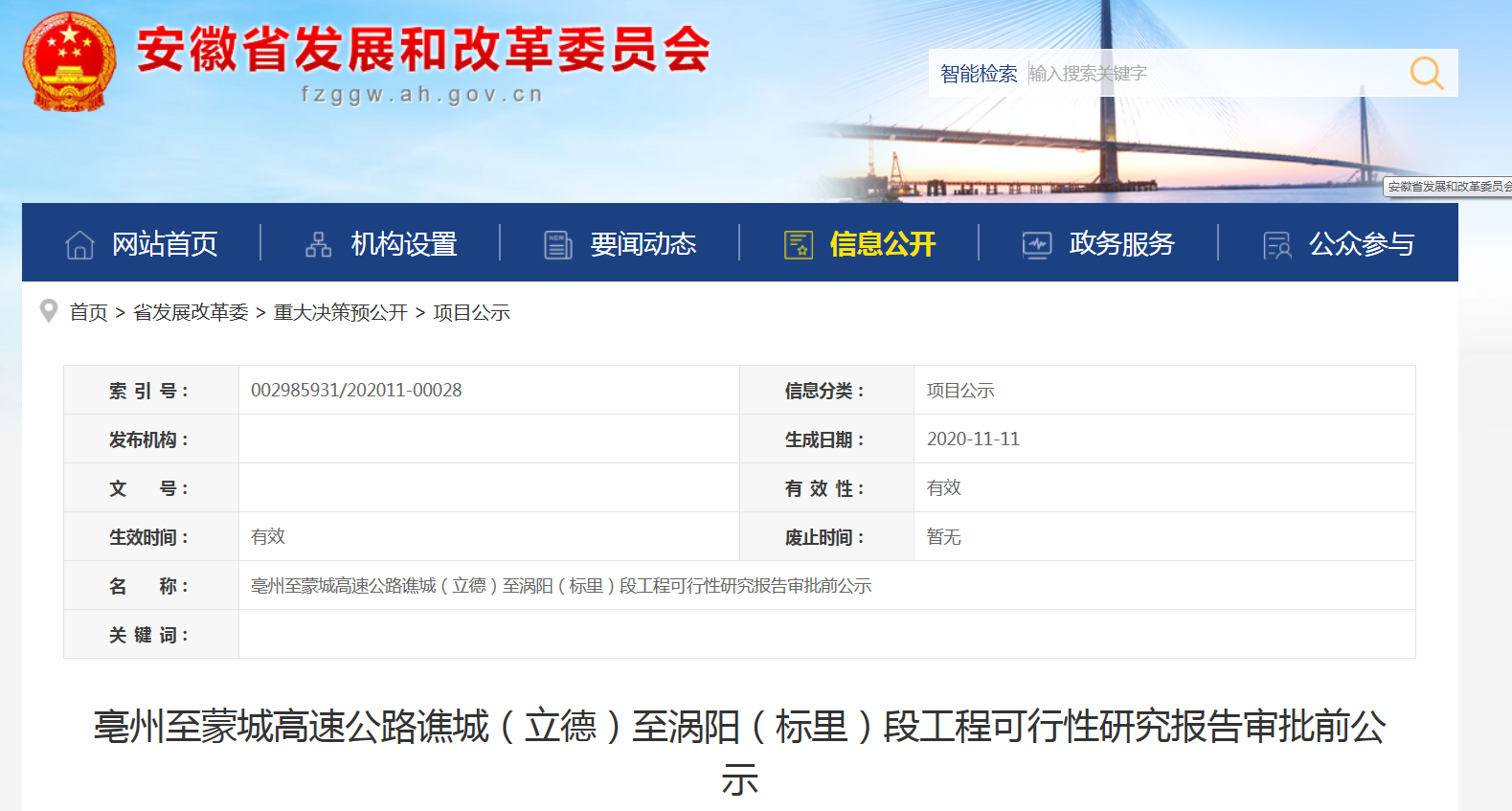Screen dimensions: 1512x811
Task: Click the location pin breadcrumb icon
Action: [49, 311]
